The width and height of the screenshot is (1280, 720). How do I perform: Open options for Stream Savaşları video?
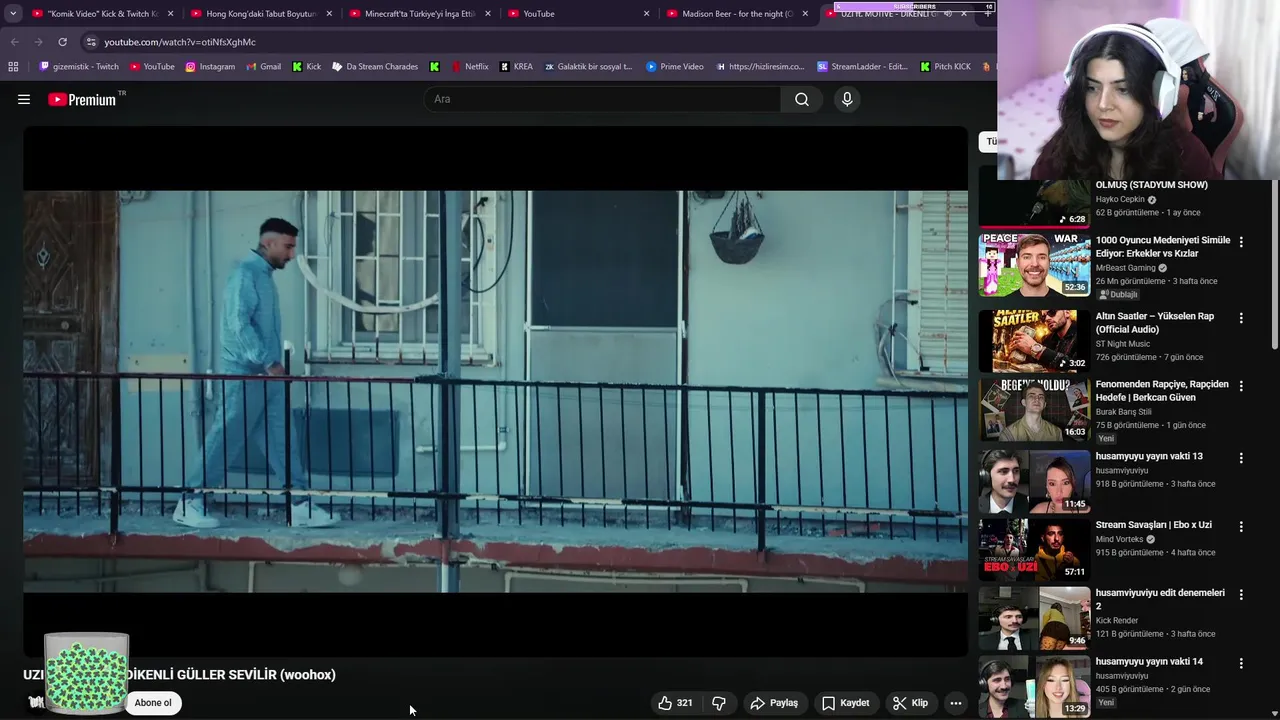[x=1241, y=526]
